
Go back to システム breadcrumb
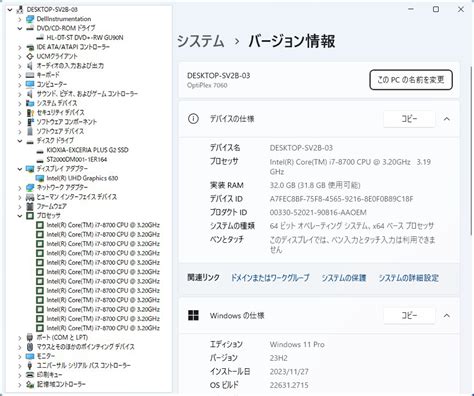[200, 41]
